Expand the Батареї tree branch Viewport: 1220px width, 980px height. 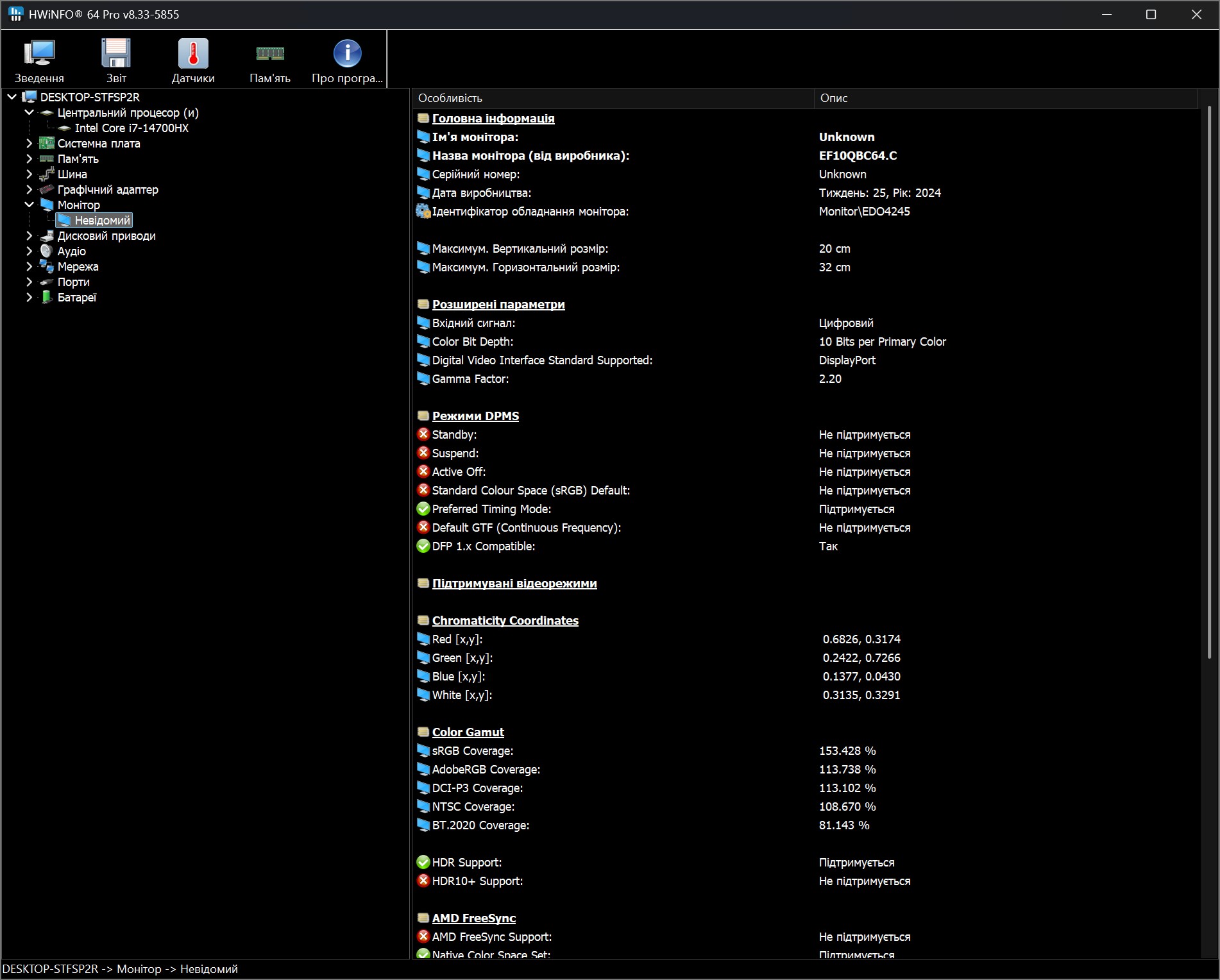click(30, 297)
